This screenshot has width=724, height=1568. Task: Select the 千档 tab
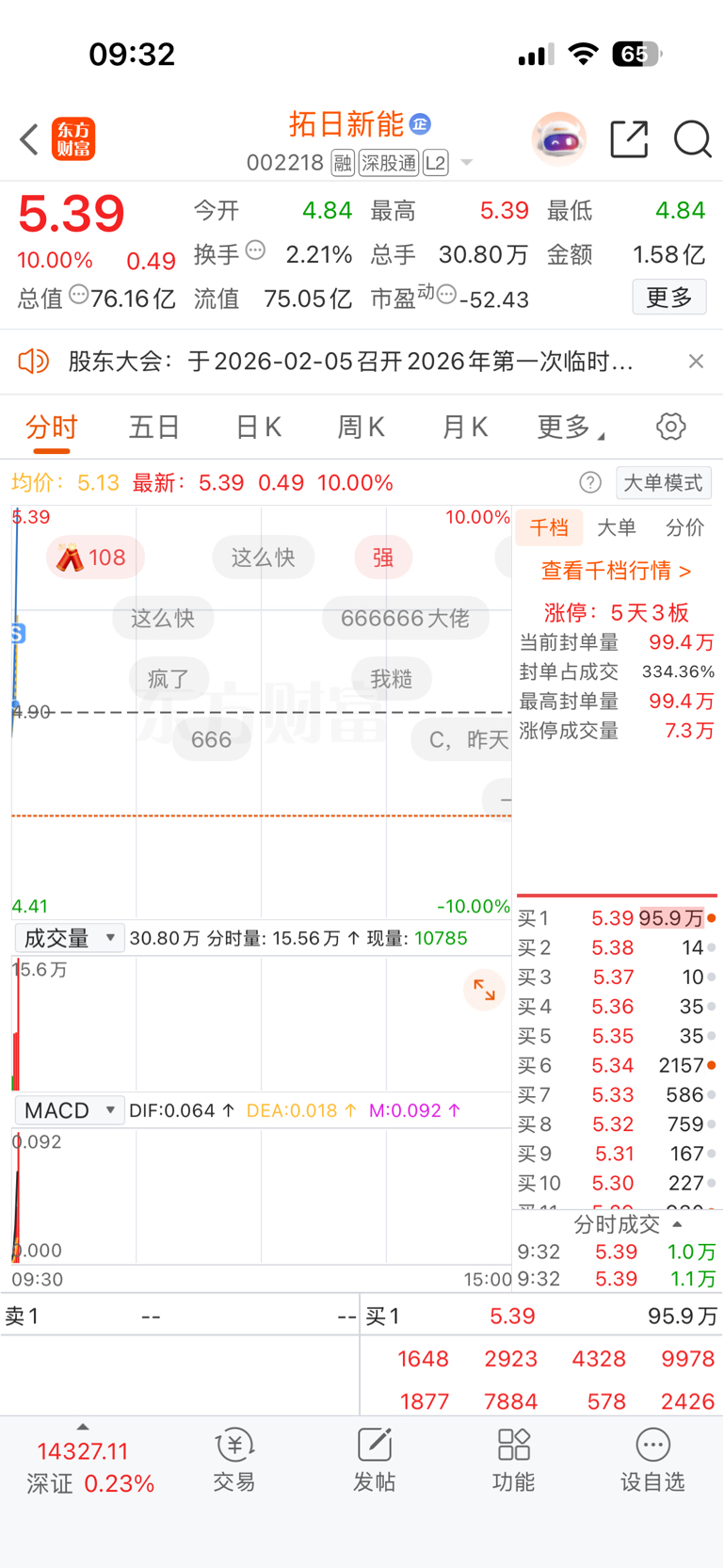pos(549,527)
